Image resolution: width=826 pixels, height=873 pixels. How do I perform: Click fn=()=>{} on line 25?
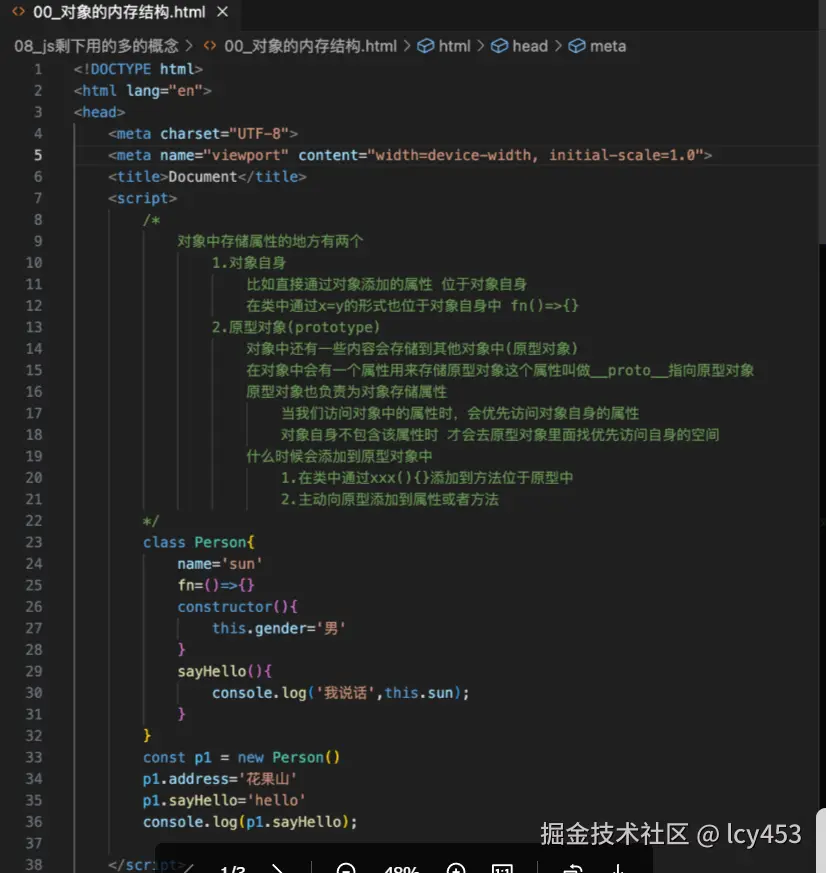point(216,585)
